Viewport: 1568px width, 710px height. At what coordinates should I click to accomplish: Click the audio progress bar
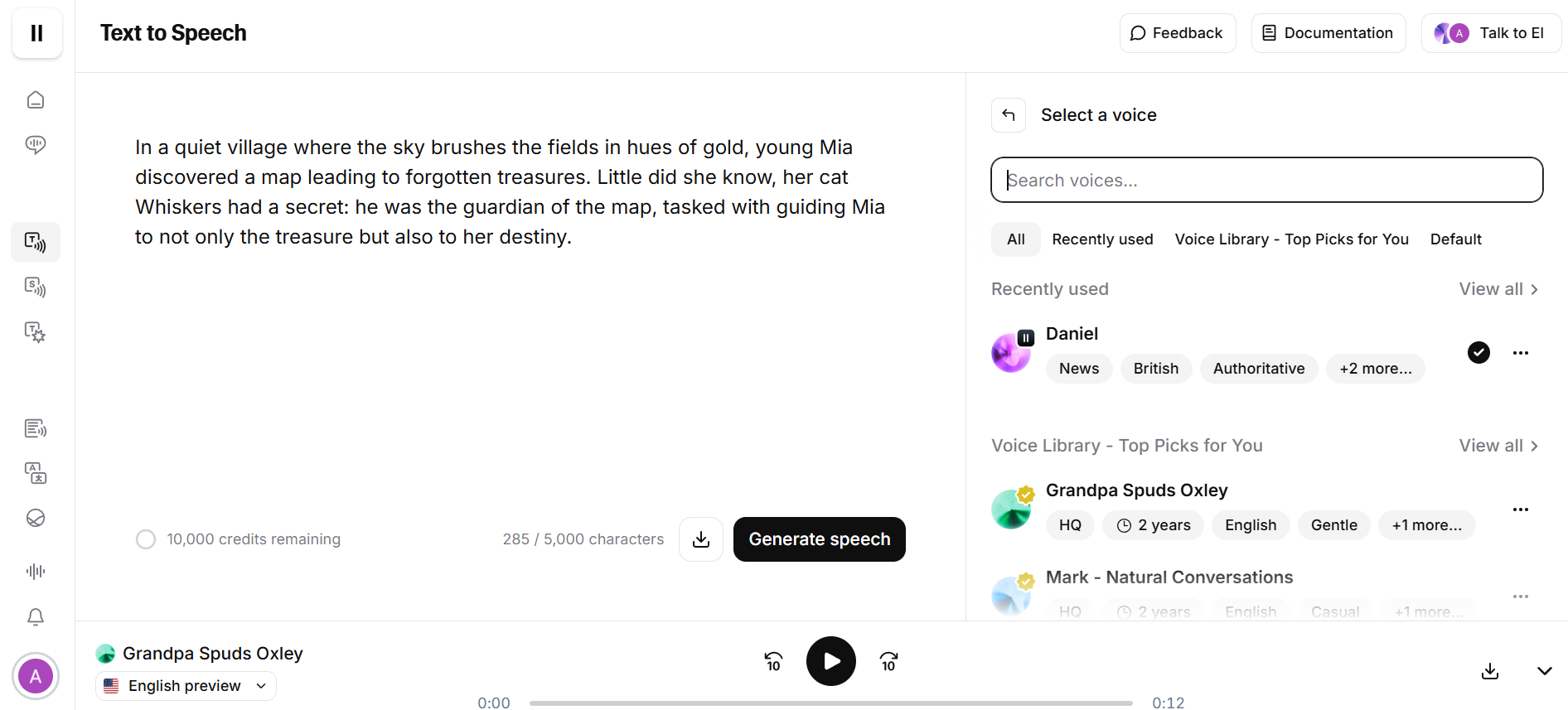pyautogui.click(x=830, y=703)
